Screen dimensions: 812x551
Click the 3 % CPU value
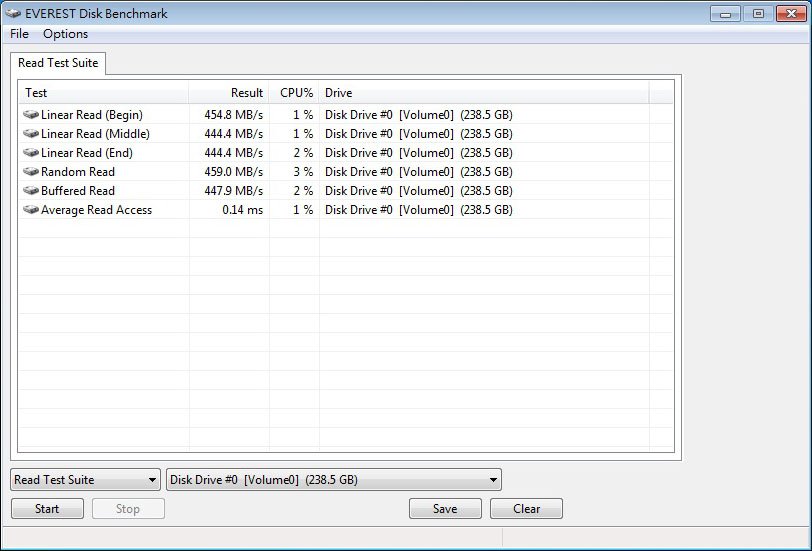click(x=303, y=172)
